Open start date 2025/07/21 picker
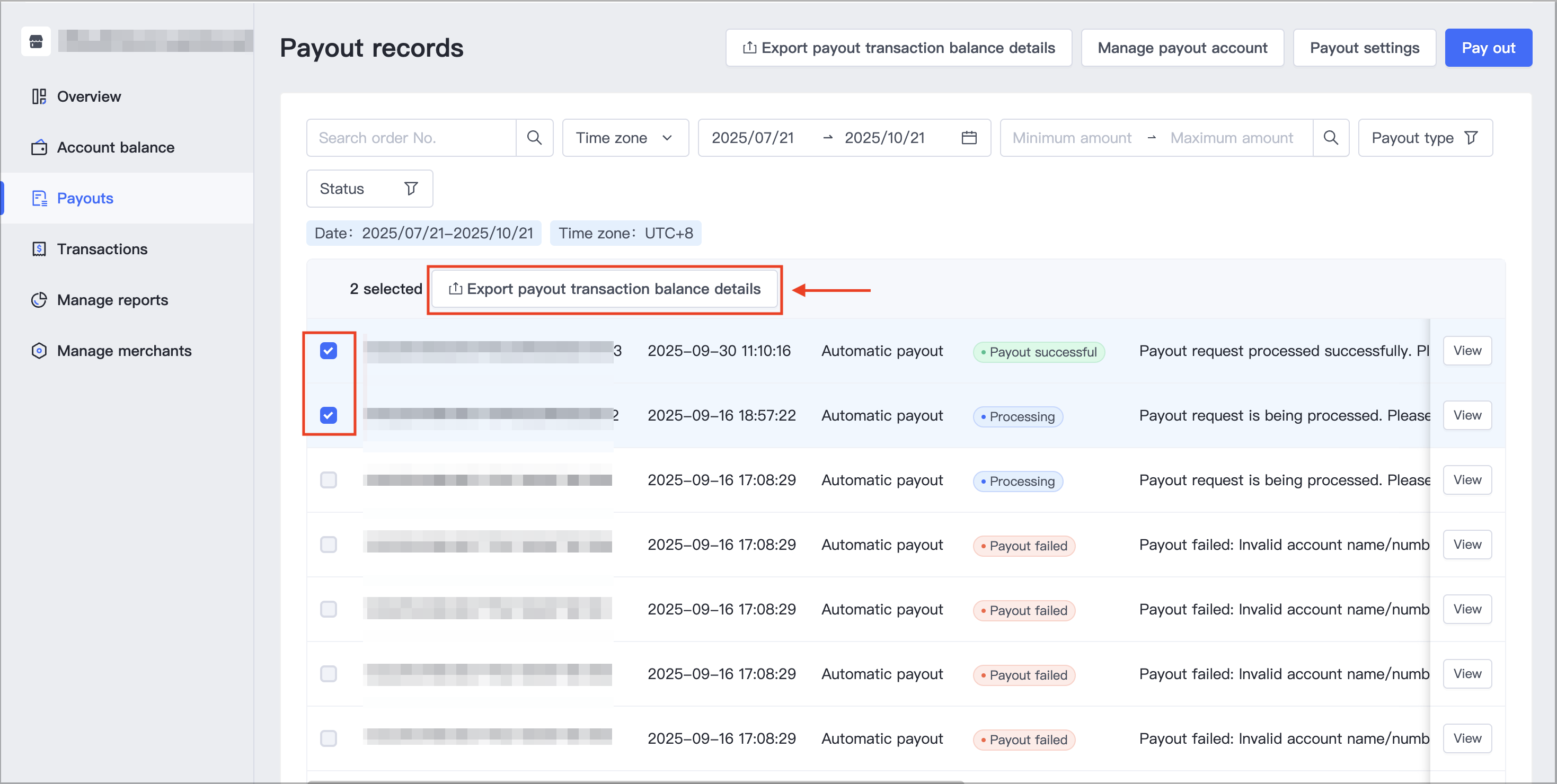Viewport: 1557px width, 784px height. coord(753,138)
